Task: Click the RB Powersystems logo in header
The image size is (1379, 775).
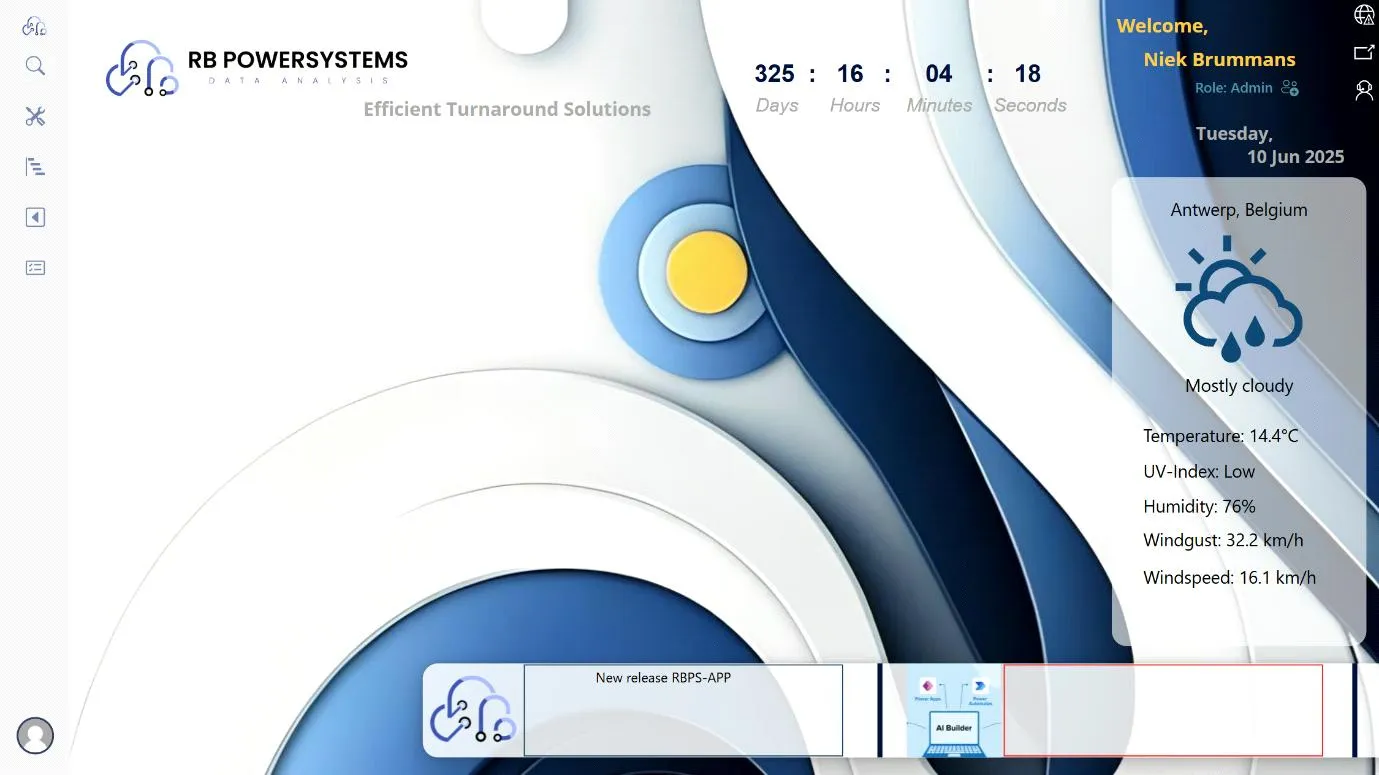Action: (x=257, y=68)
